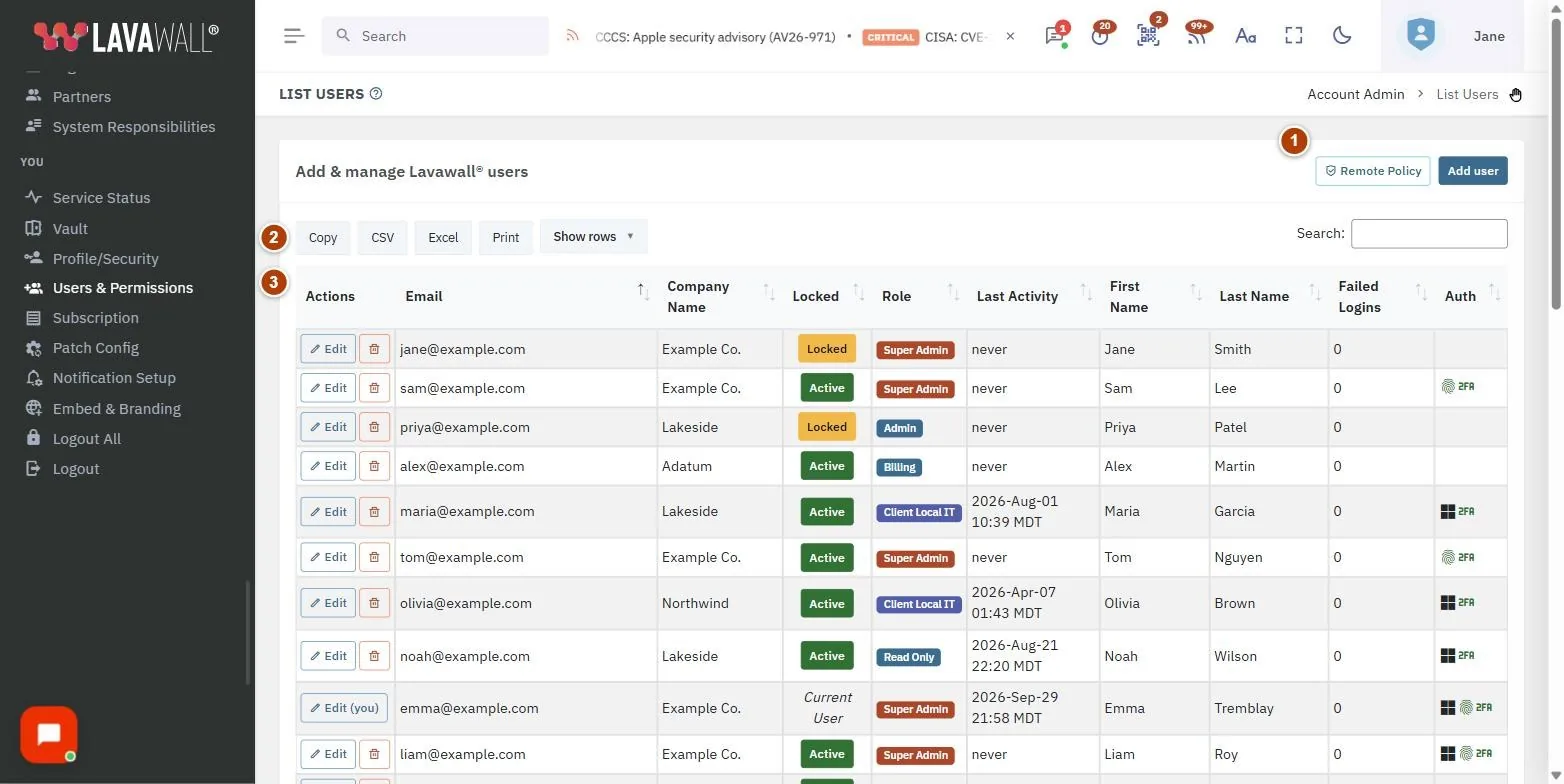Viewport: 1564px width, 784px height.
Task: Open the Jane user profile avatar
Action: click(1420, 36)
